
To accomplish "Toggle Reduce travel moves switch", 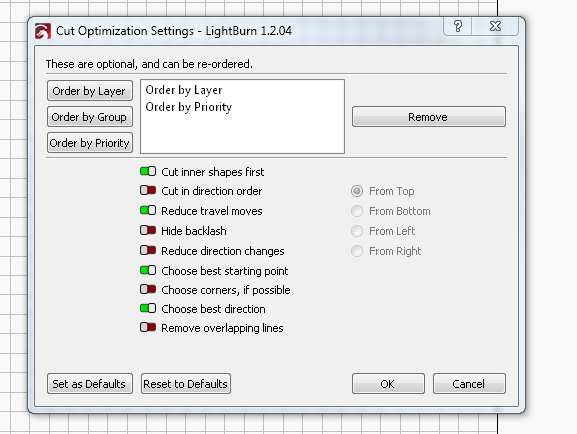I will [x=148, y=210].
